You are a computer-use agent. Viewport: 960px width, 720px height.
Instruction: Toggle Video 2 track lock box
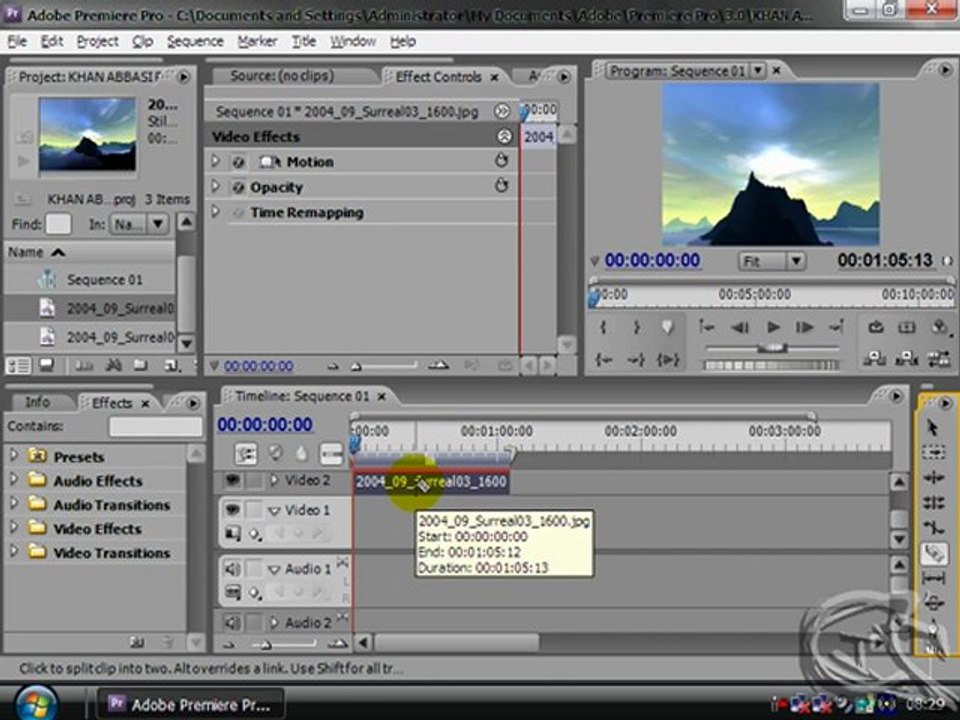point(253,481)
